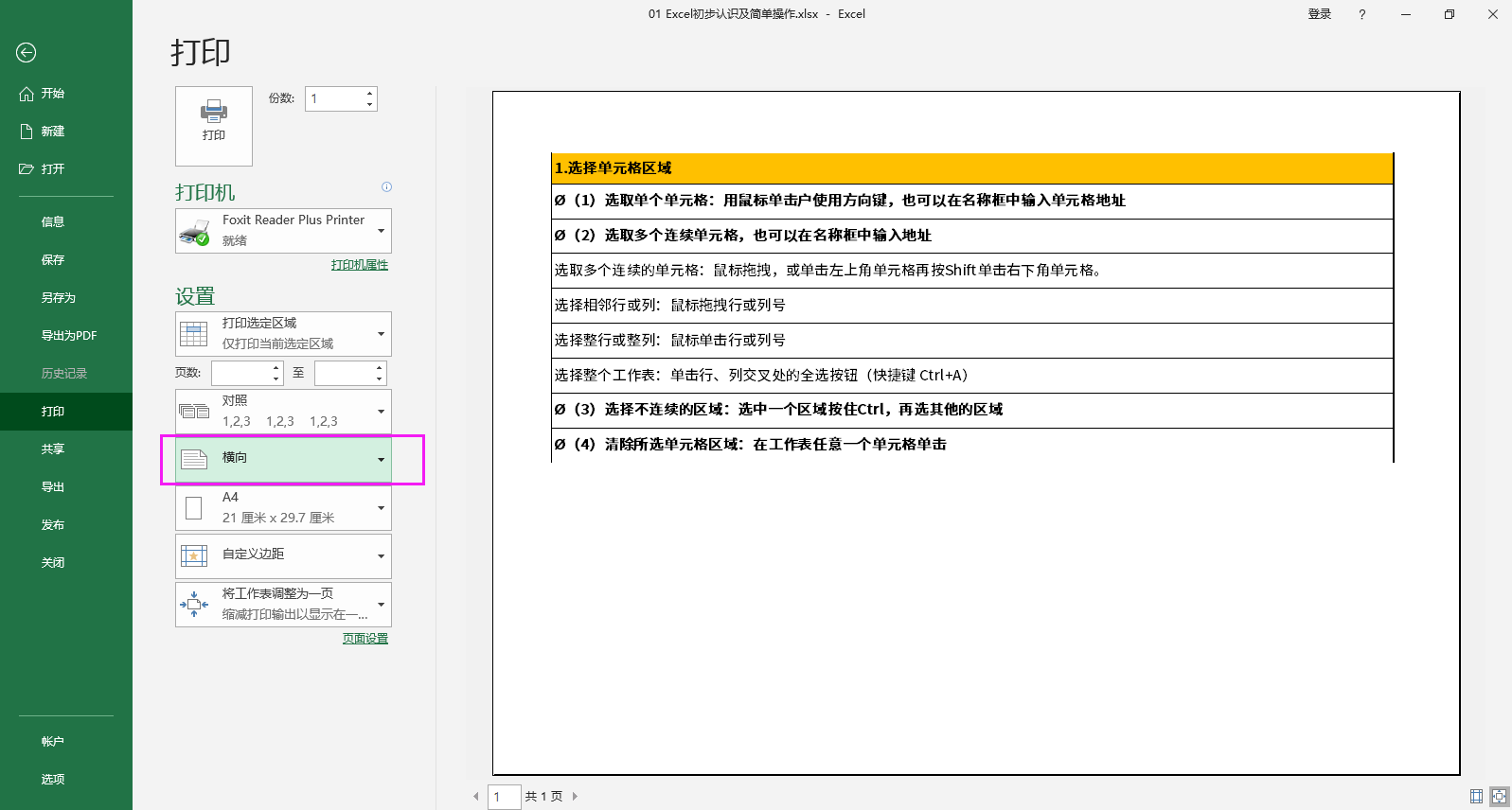Click the printer info icon
This screenshot has height=810, width=1512.
386,187
